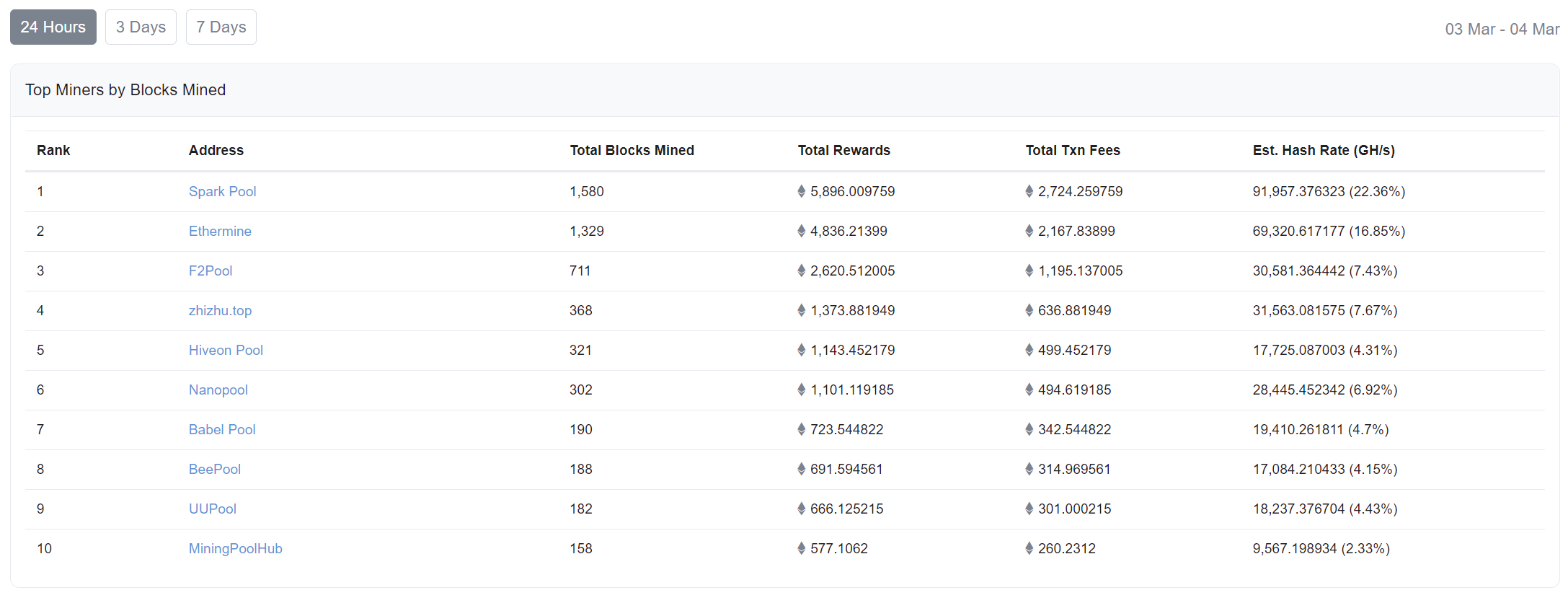Click the Top Miners by Blocks Mined title
Viewport: 1568px width, 598px height.
pos(125,90)
